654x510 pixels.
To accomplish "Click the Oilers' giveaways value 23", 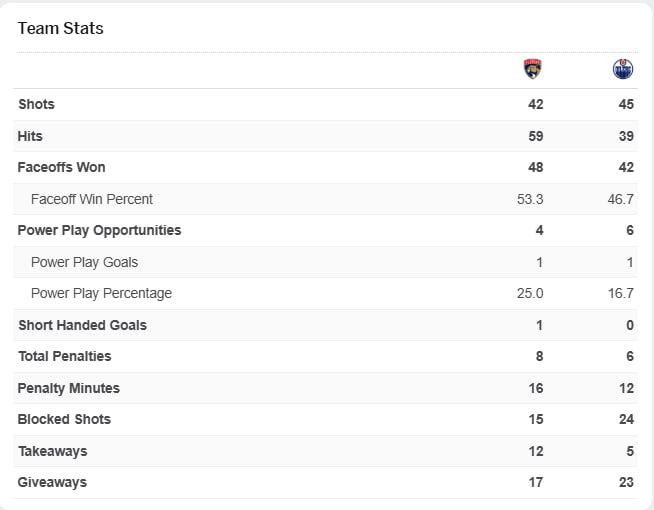I will click(626, 482).
